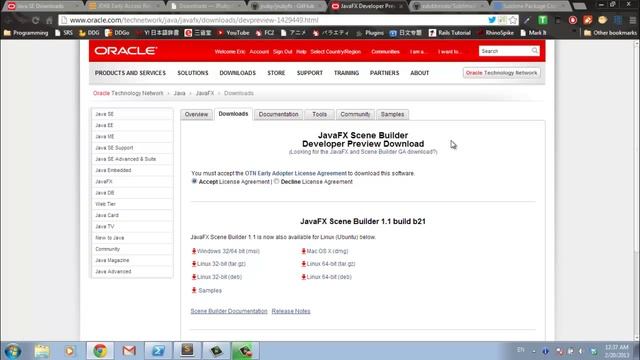This screenshot has width=640, height=360.
Task: Click the JavaFX breadcrumb link
Action: (x=205, y=93)
